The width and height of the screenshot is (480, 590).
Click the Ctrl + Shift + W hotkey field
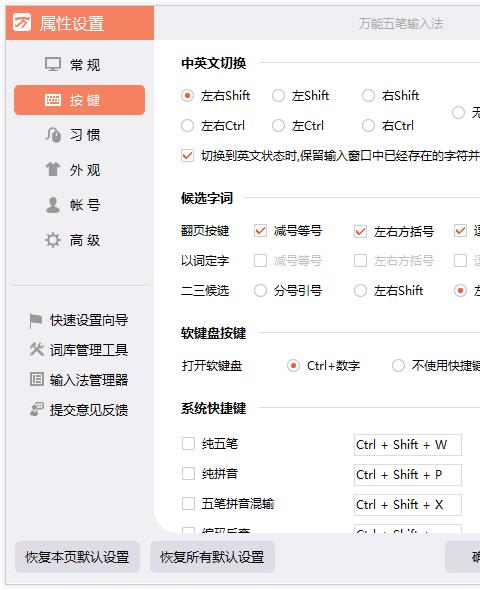408,445
